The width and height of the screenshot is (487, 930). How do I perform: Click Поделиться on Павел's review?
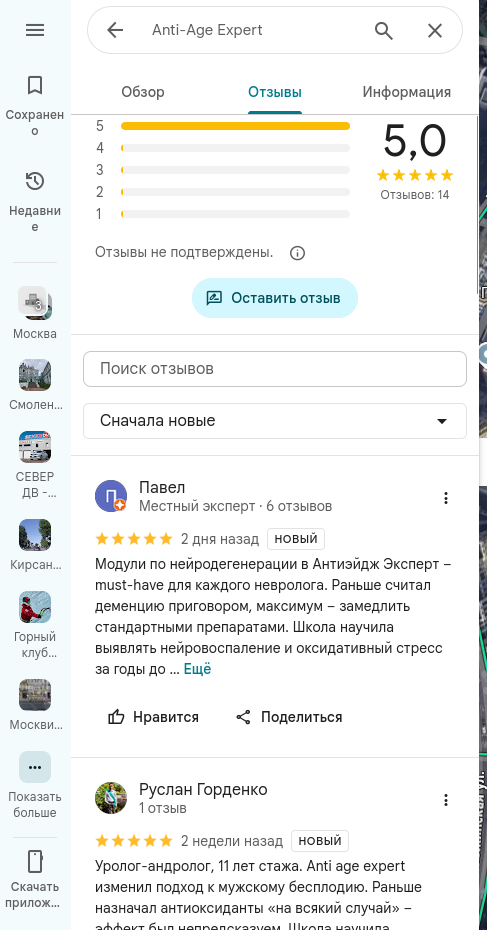click(289, 717)
